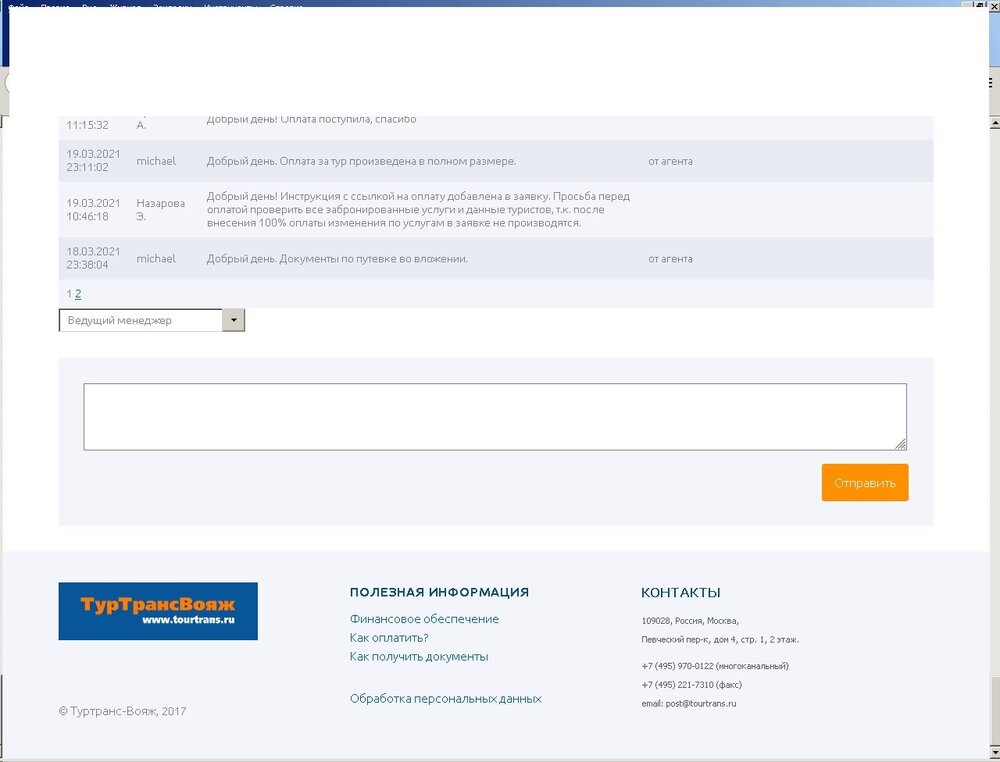Select michael's message about full tour payment

click(361, 161)
